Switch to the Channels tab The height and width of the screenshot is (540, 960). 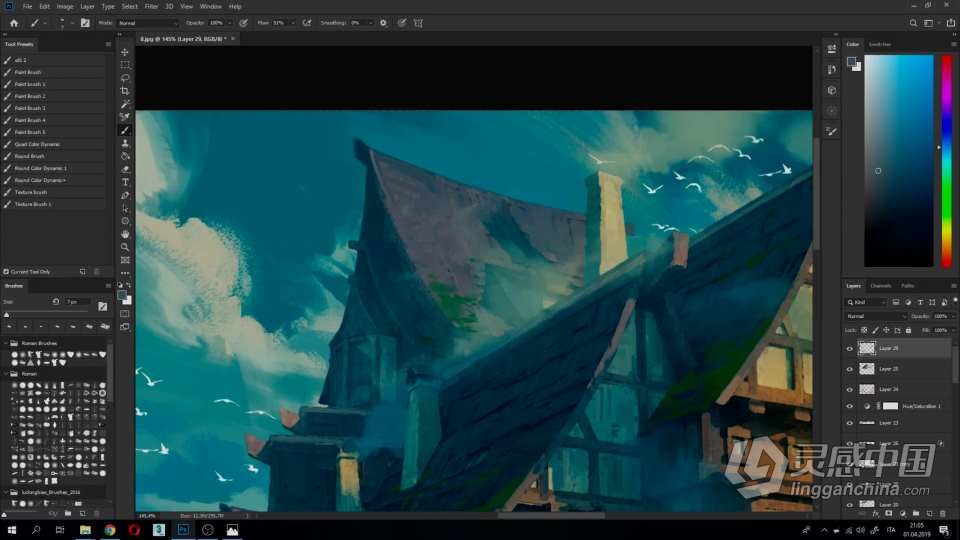[x=880, y=286]
